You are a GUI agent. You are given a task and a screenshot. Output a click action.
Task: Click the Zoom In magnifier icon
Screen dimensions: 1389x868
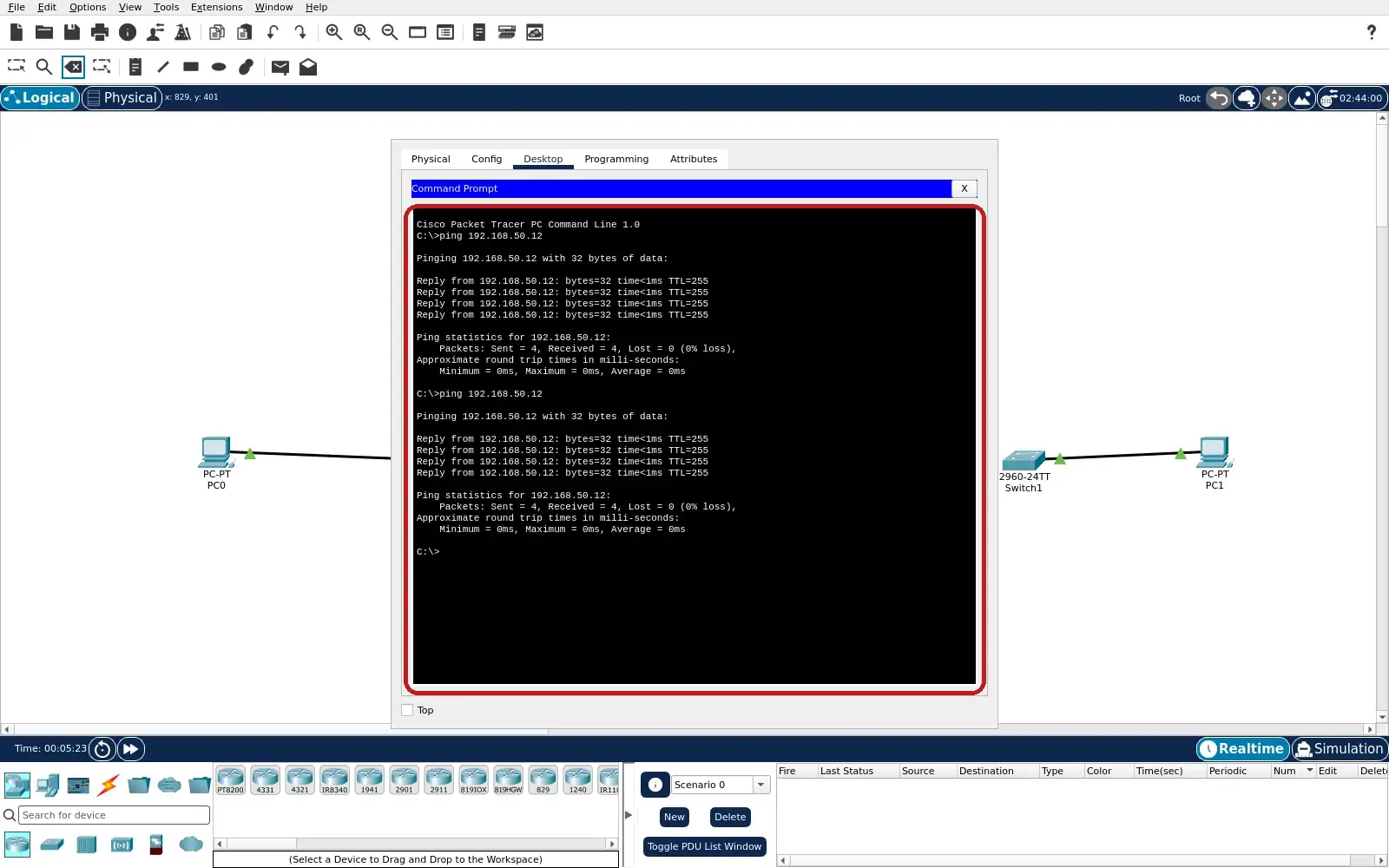point(334,32)
